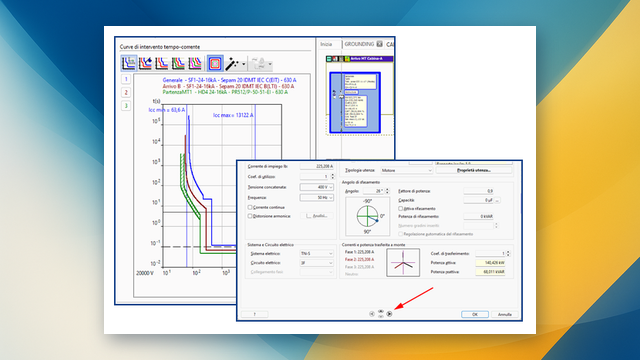This screenshot has height=360, width=640.
Task: Increase Coef. di utilizzo with up arrow
Action: point(332,175)
